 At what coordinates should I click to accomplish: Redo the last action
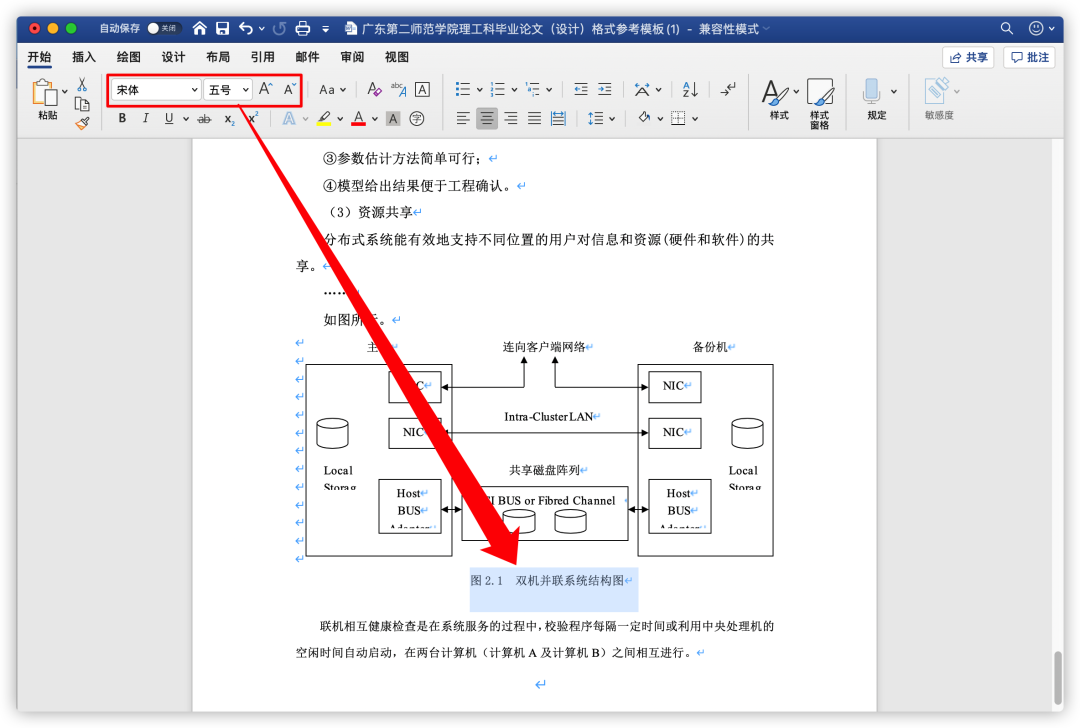point(279,28)
